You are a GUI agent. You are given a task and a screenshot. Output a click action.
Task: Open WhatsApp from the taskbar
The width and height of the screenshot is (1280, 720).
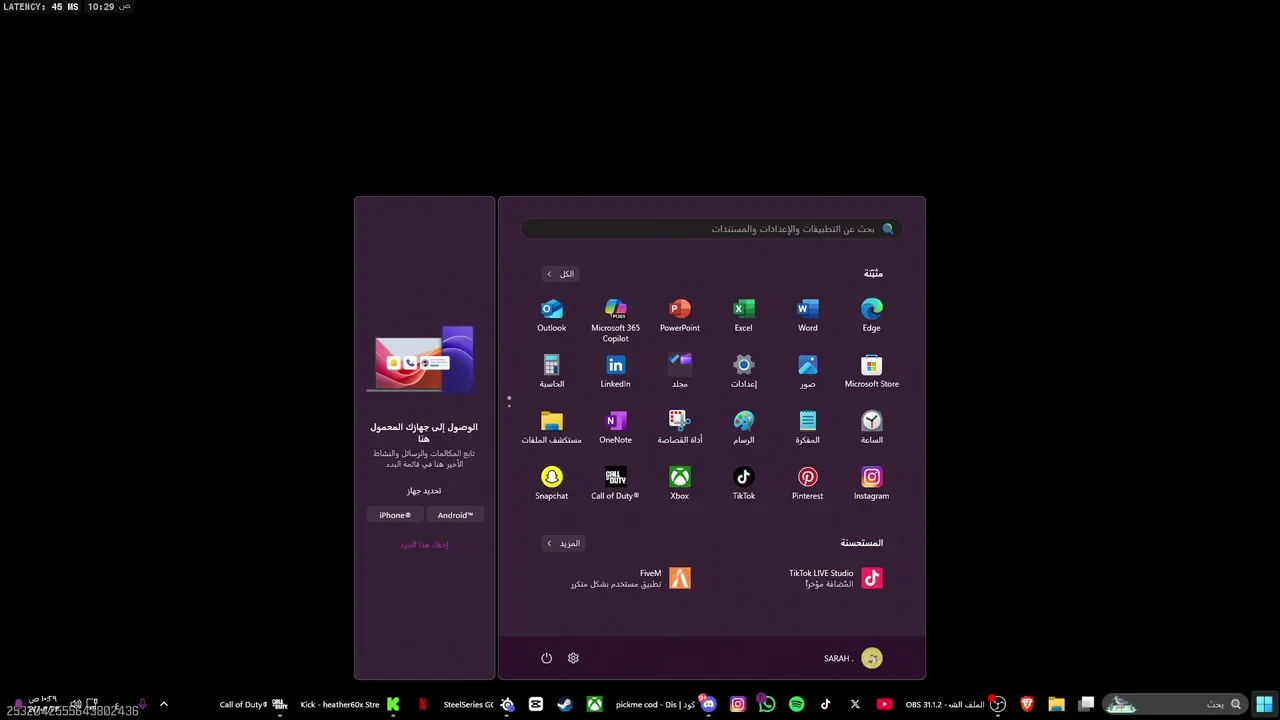tap(767, 704)
